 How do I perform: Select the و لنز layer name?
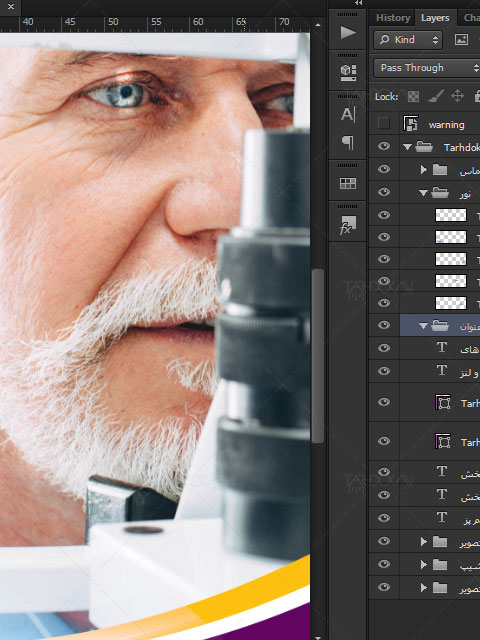[x=469, y=372]
